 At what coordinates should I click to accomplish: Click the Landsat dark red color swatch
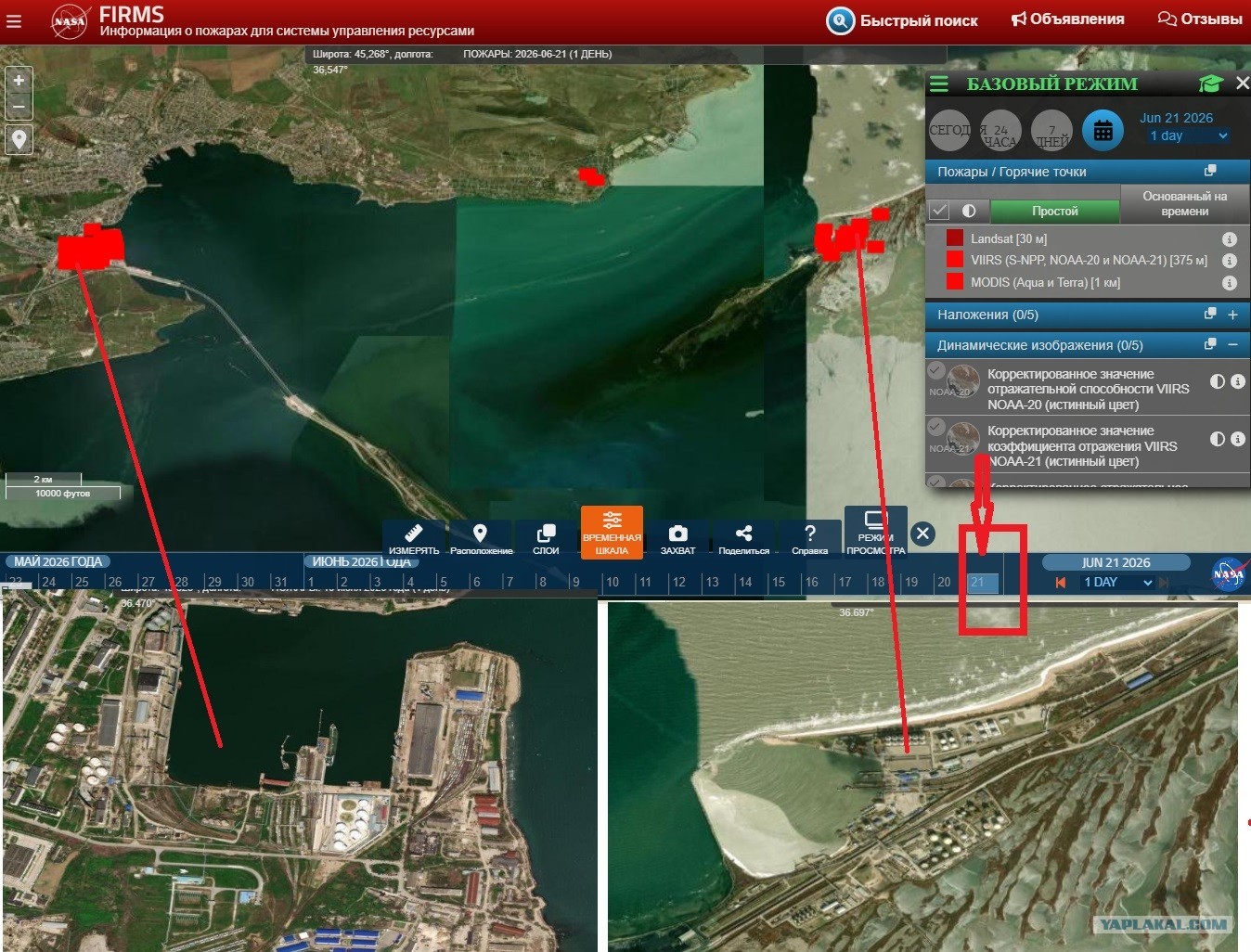[x=954, y=238]
